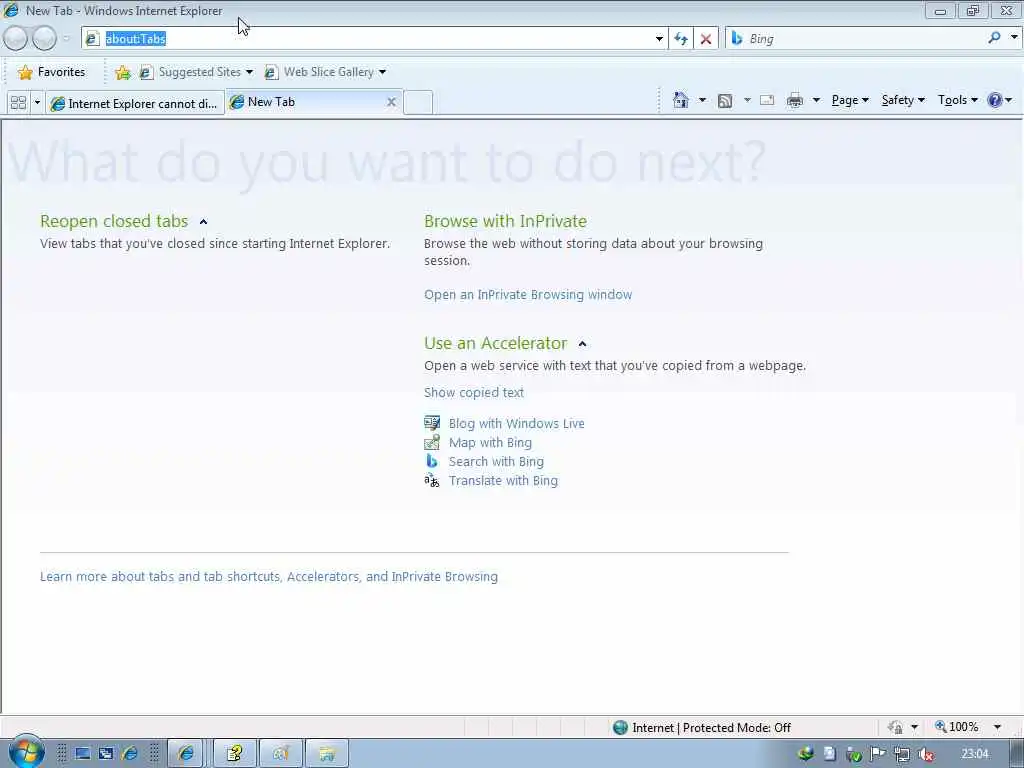Open the search provider dropdown arrow
This screenshot has height=768, width=1024.
[1014, 38]
